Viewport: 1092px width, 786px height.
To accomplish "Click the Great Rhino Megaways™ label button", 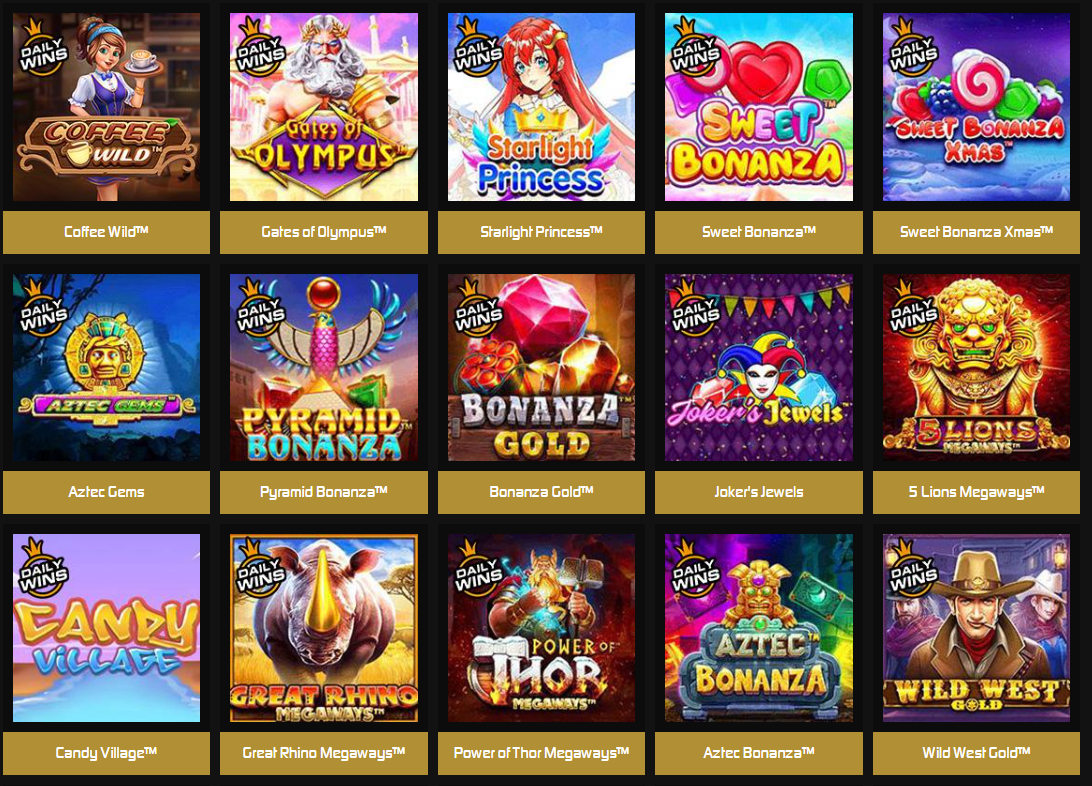I will tap(324, 753).
